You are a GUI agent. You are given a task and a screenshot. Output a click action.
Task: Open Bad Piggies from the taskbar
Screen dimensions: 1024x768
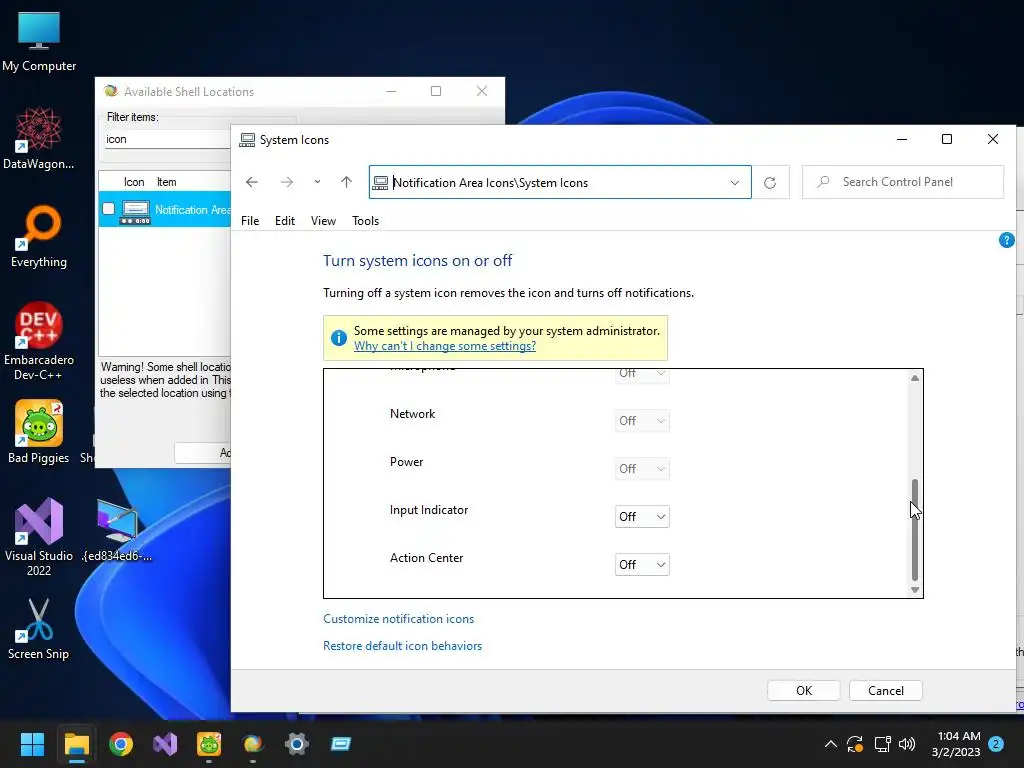pyautogui.click(x=209, y=744)
